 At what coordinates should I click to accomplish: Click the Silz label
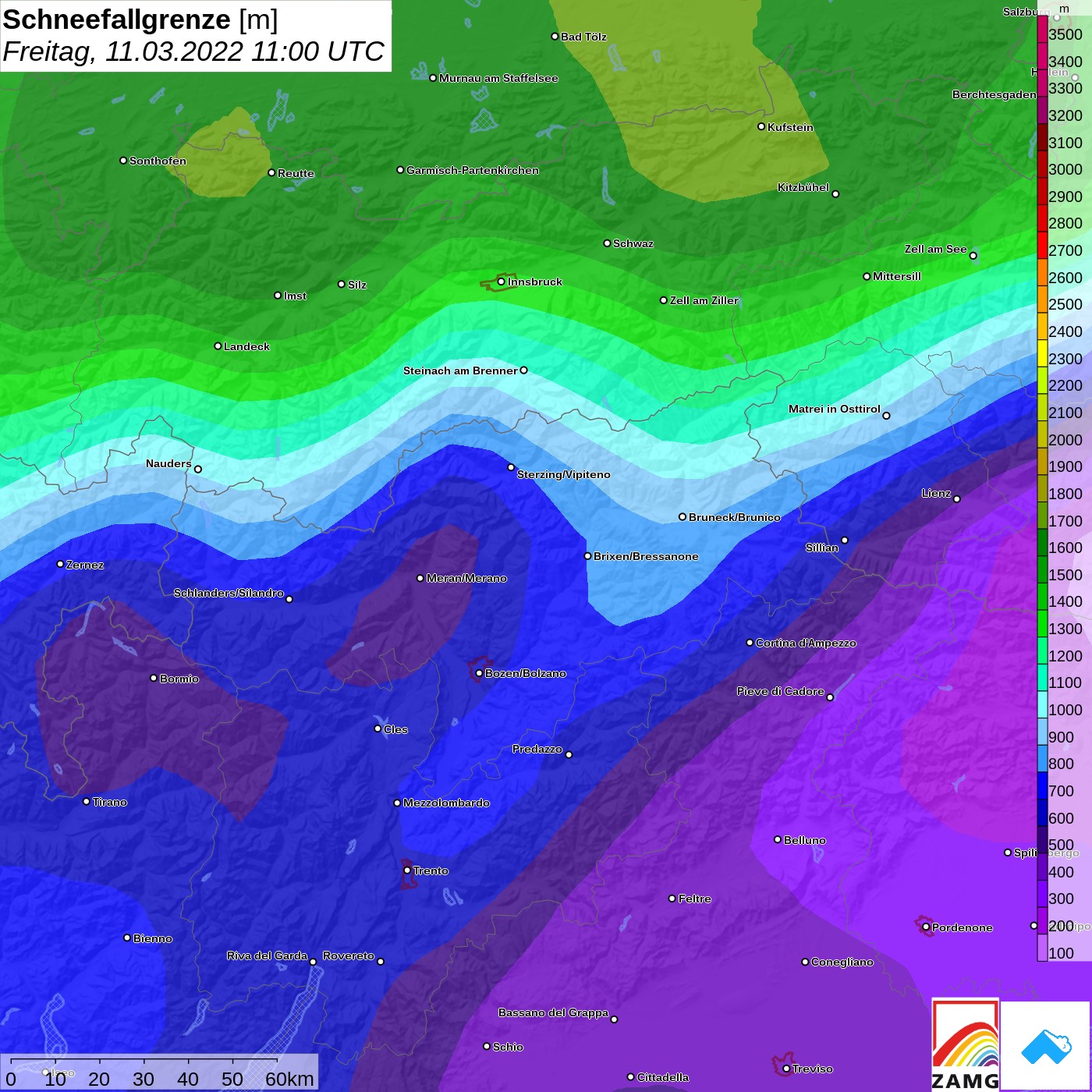[357, 285]
